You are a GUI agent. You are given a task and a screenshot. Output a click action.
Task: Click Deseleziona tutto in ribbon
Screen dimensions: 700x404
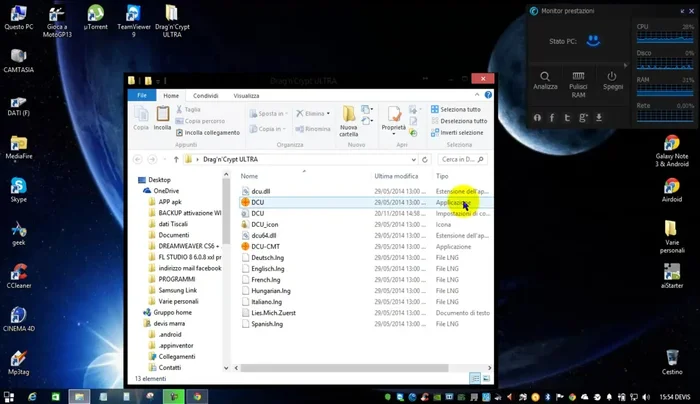click(x=459, y=121)
